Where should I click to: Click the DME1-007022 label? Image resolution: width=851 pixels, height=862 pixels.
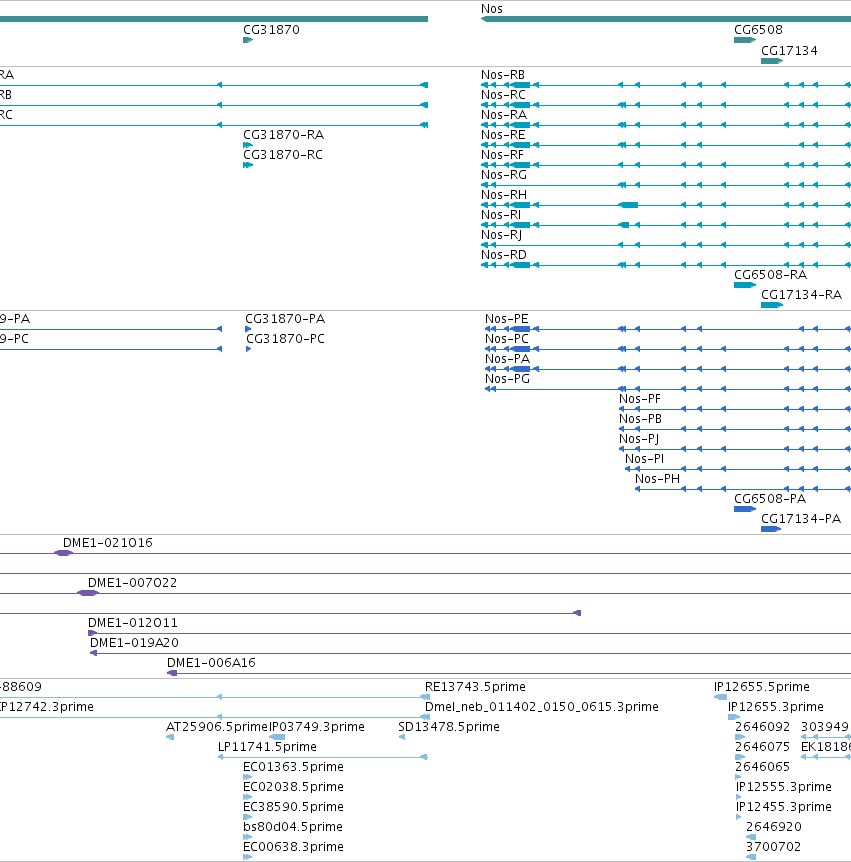click(132, 583)
